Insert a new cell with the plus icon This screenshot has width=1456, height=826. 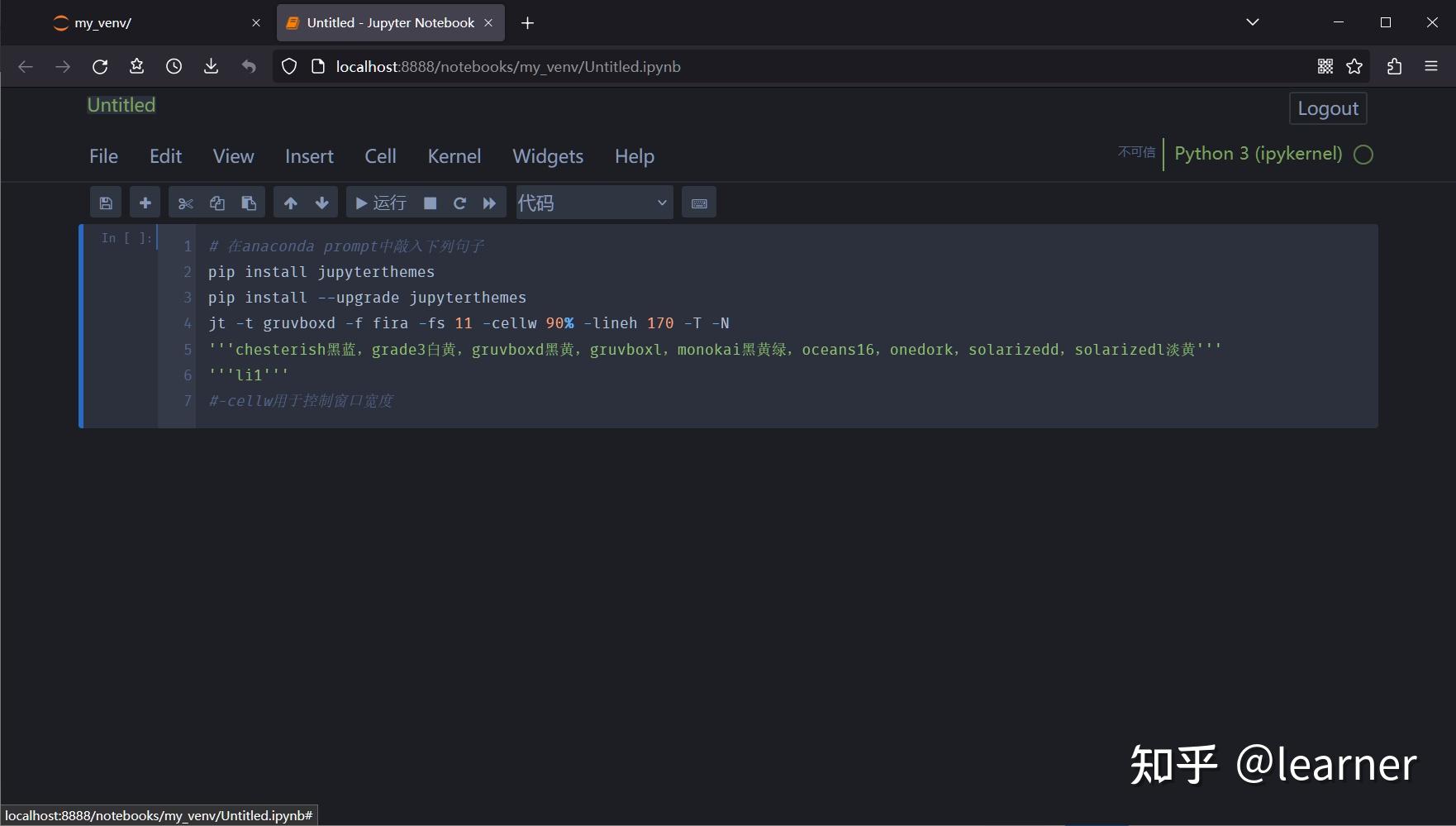[x=145, y=202]
